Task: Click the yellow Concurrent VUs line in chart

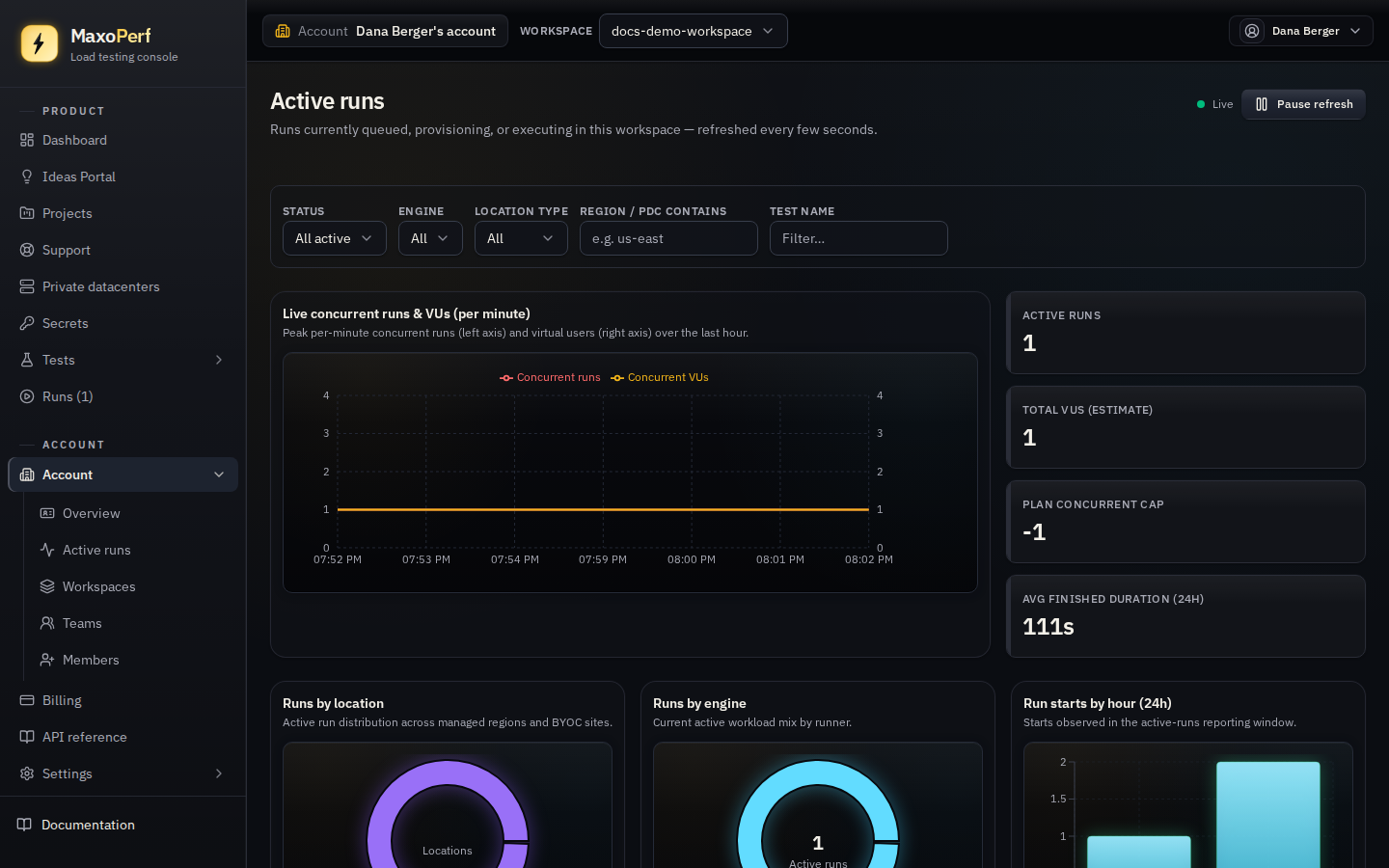Action: tap(603, 509)
